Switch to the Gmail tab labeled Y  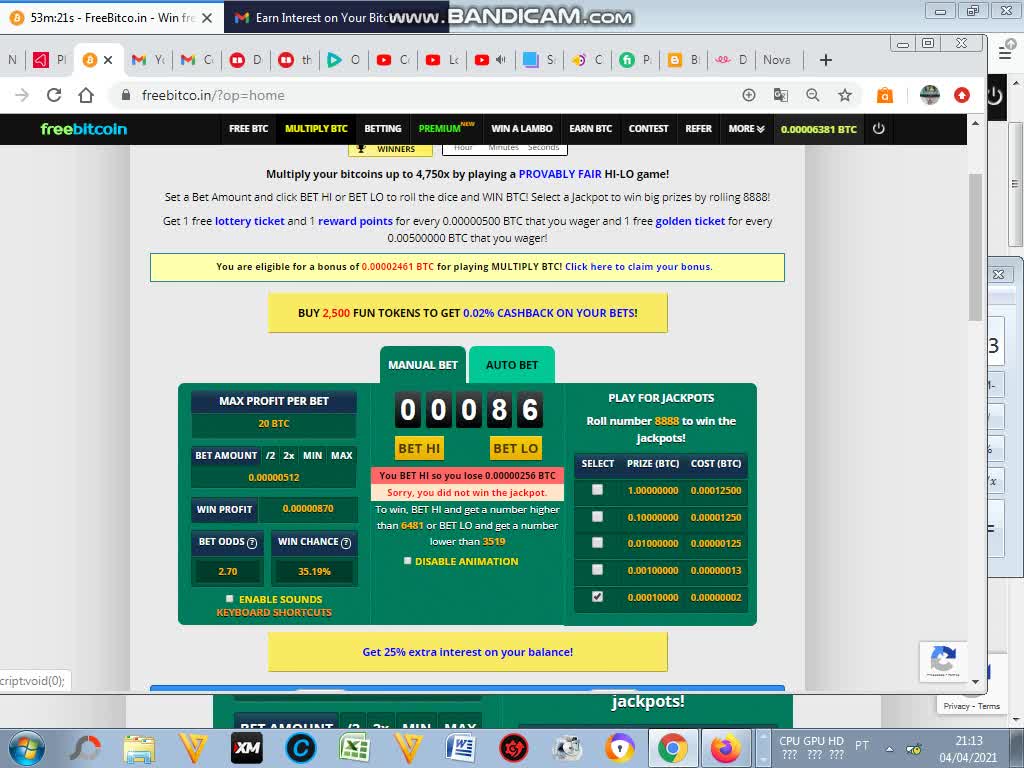(x=148, y=60)
